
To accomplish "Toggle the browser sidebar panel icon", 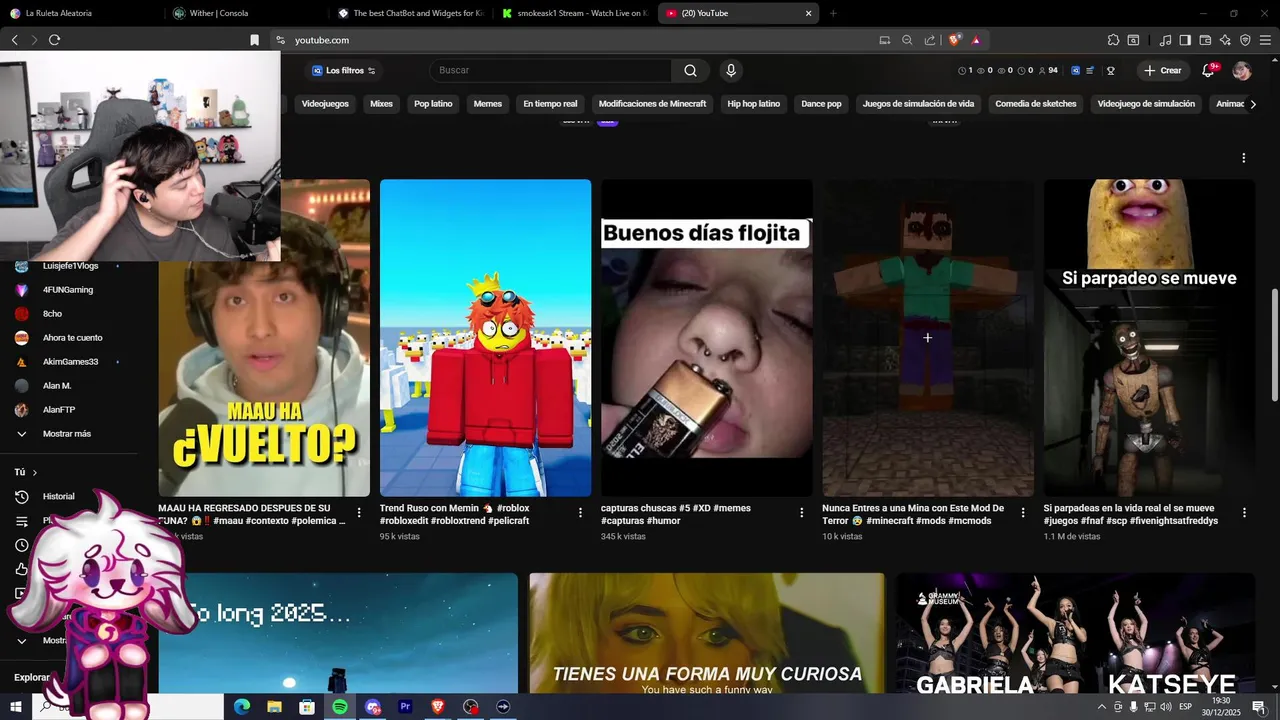I will [x=1185, y=40].
